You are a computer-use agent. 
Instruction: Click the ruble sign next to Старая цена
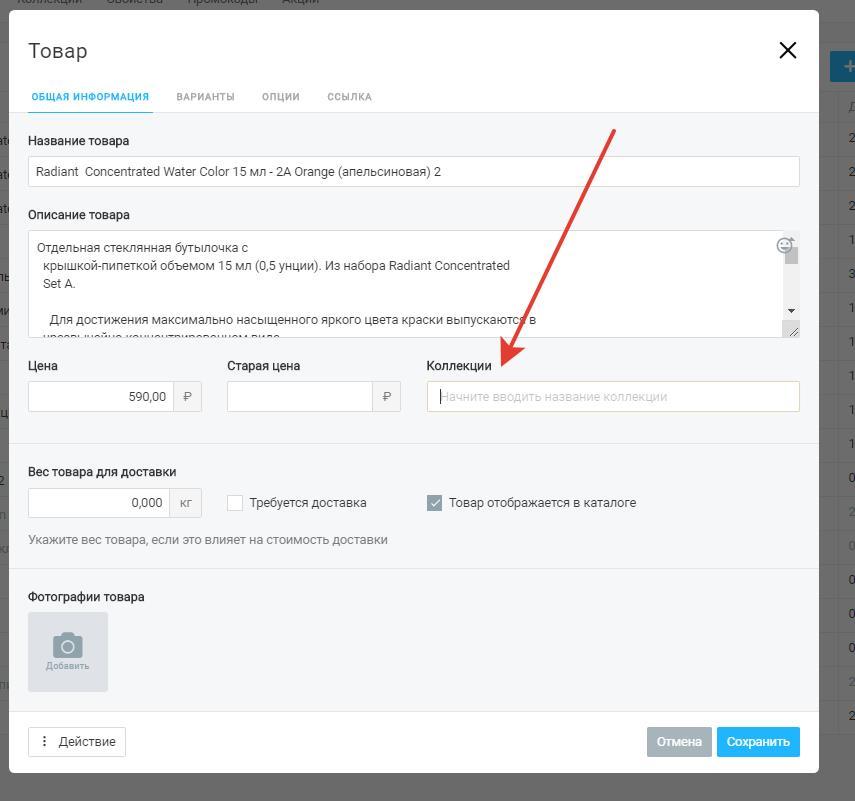(x=387, y=396)
